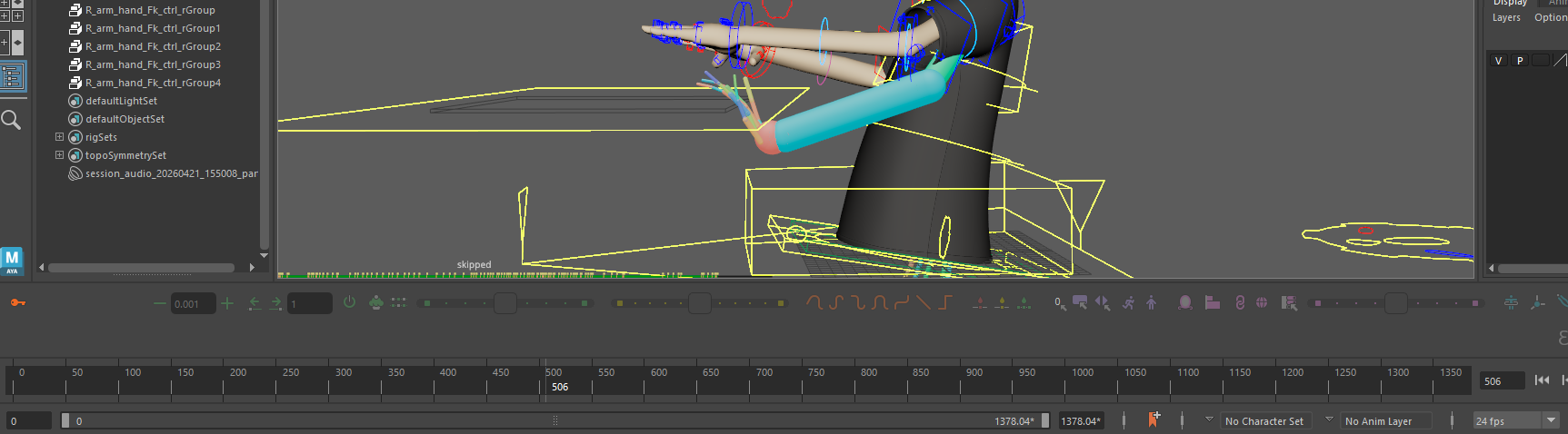Select defaultLightSet in the outliner
This screenshot has width=1568, height=434.
point(121,101)
